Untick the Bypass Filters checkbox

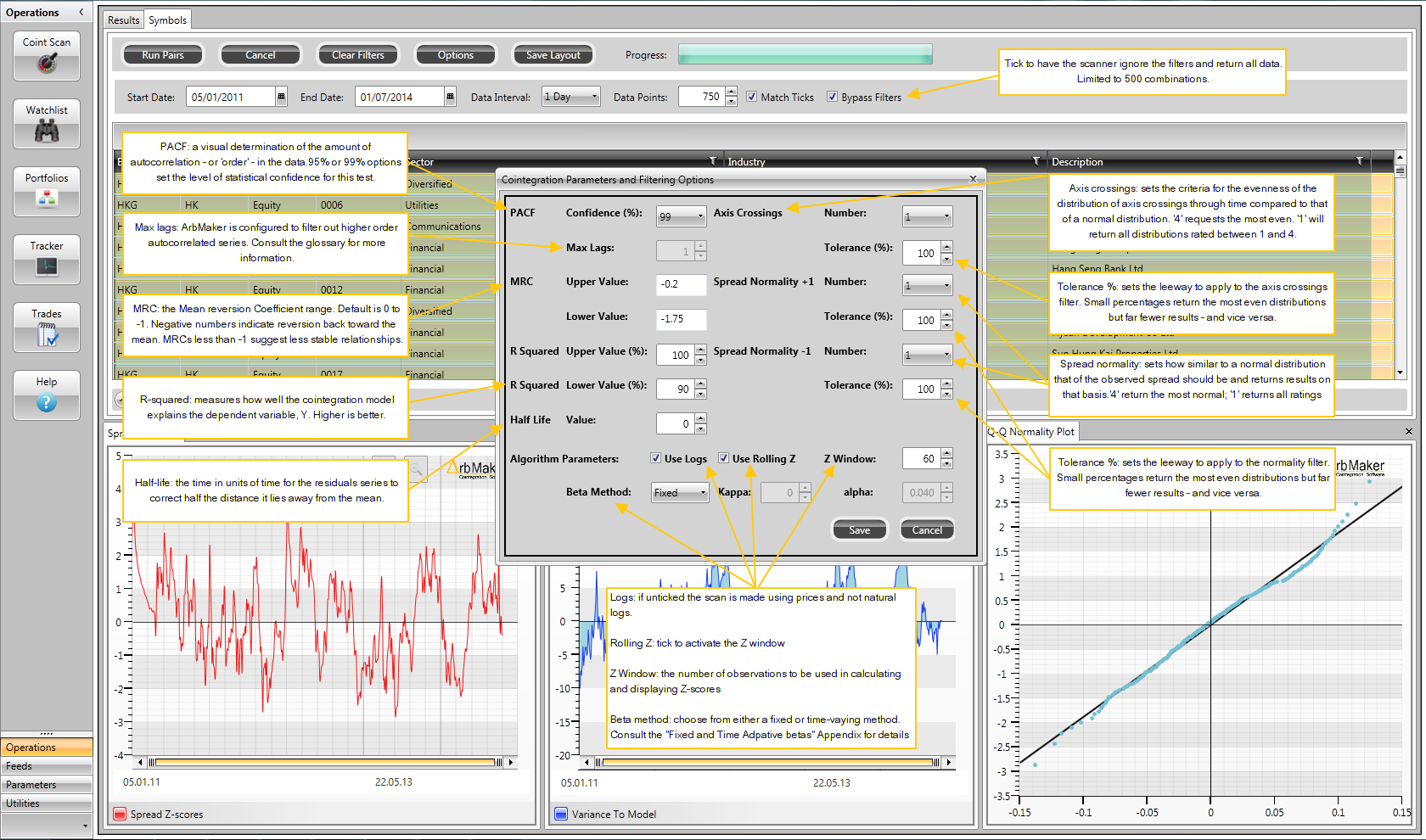click(832, 97)
